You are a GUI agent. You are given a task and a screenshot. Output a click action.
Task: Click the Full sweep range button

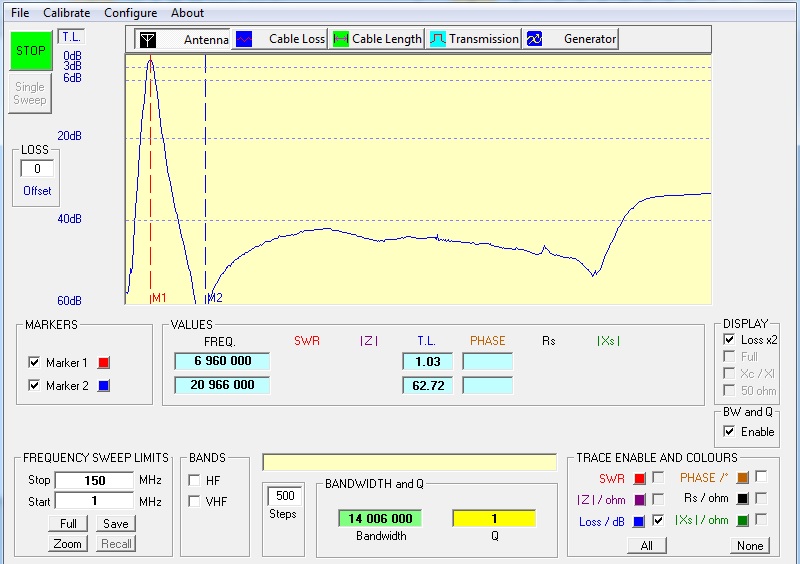tap(68, 524)
